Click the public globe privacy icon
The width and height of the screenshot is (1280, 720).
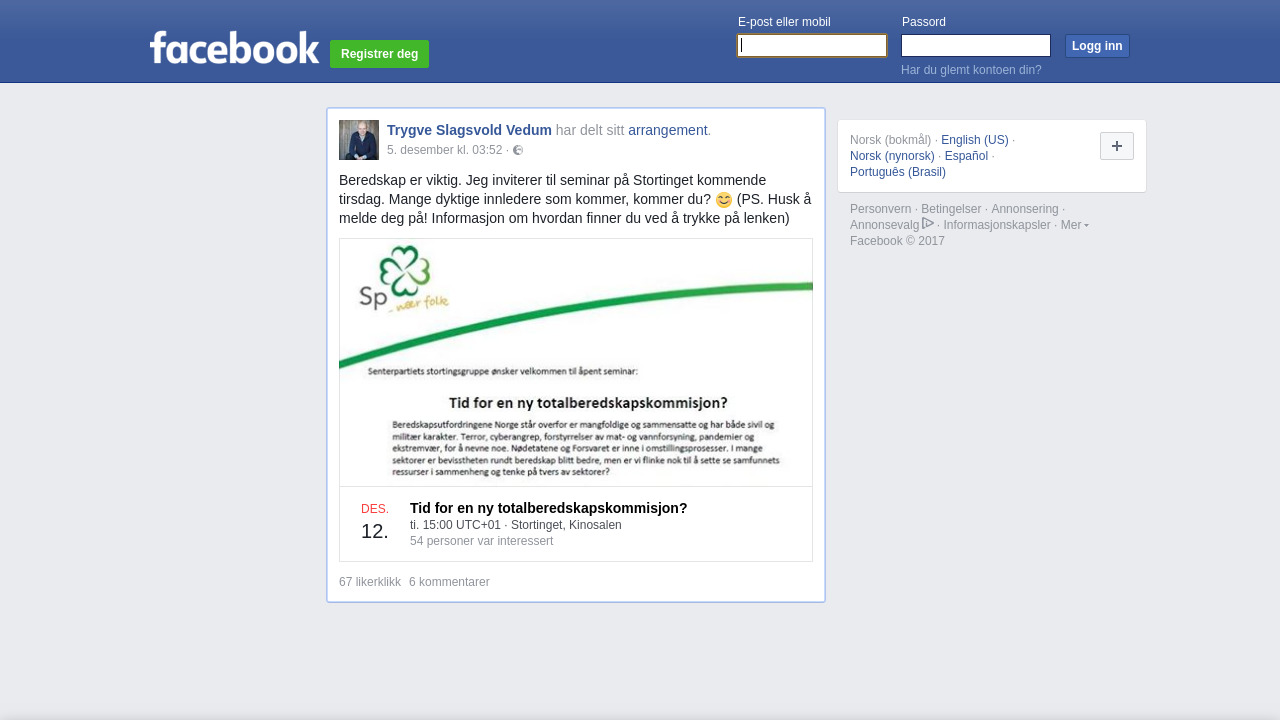[x=518, y=150]
